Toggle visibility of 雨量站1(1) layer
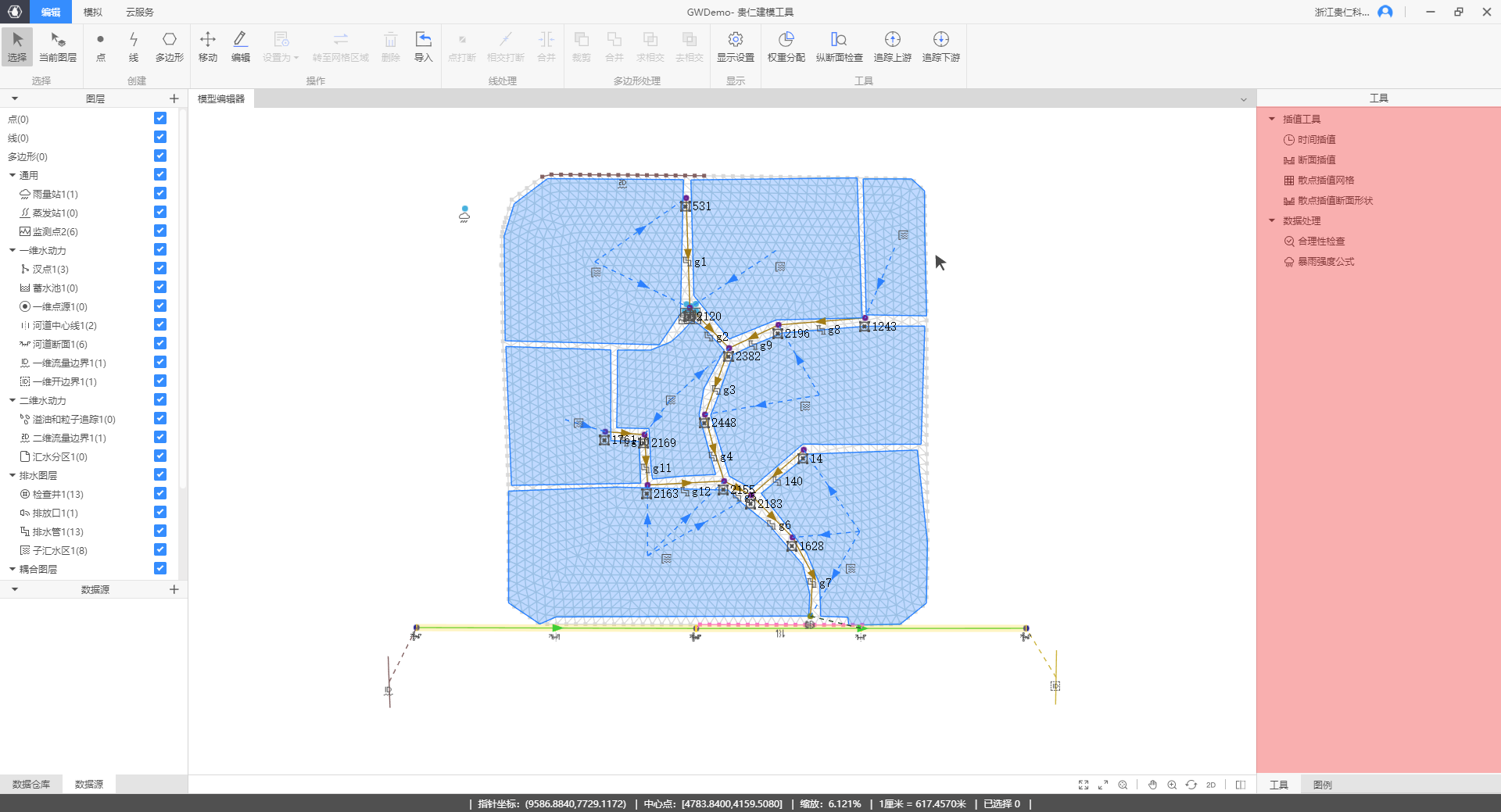Viewport: 1501px width, 812px height. [x=160, y=194]
